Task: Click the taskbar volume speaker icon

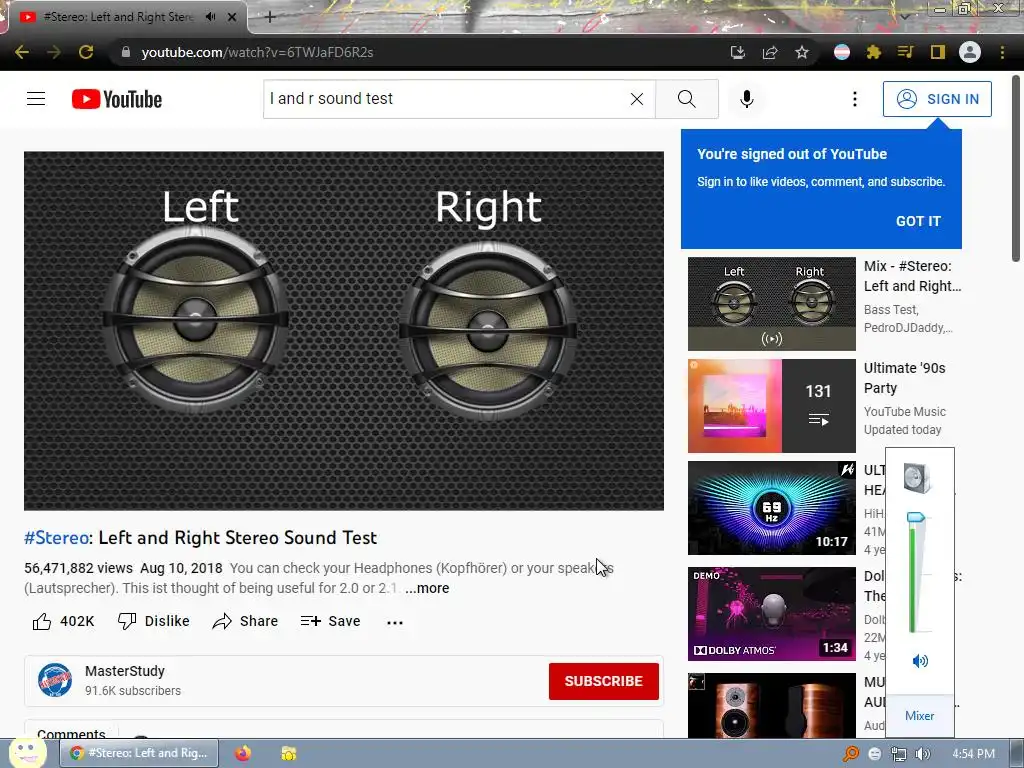Action: pos(922,754)
